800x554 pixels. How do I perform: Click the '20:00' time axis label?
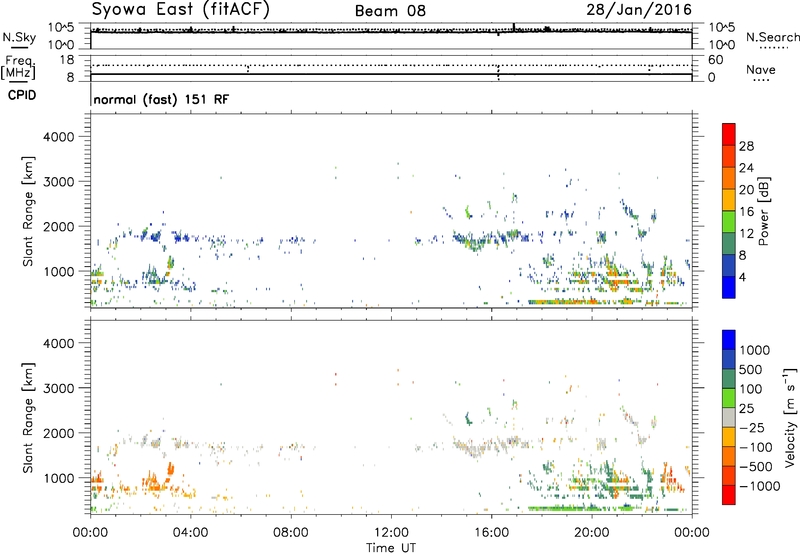pos(591,532)
